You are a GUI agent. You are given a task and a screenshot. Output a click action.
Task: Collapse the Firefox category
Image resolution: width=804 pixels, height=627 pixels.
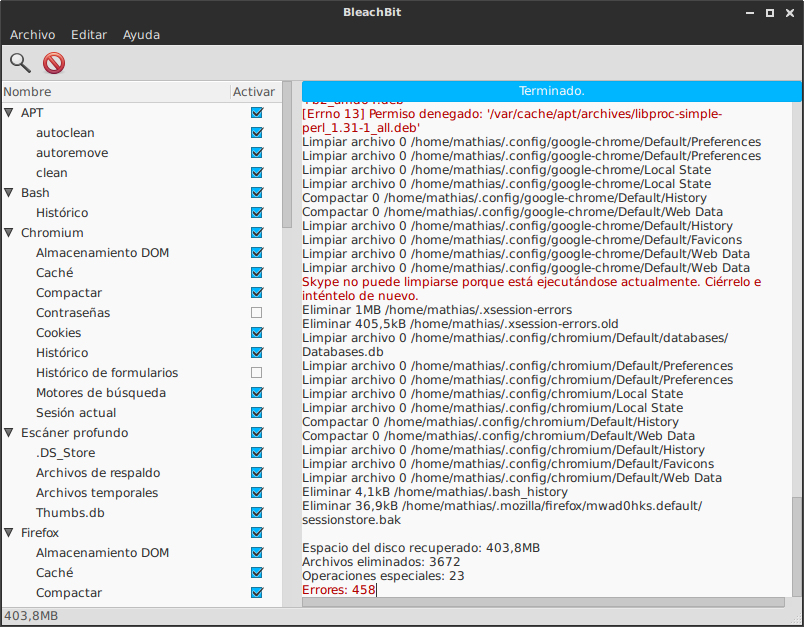coord(8,532)
